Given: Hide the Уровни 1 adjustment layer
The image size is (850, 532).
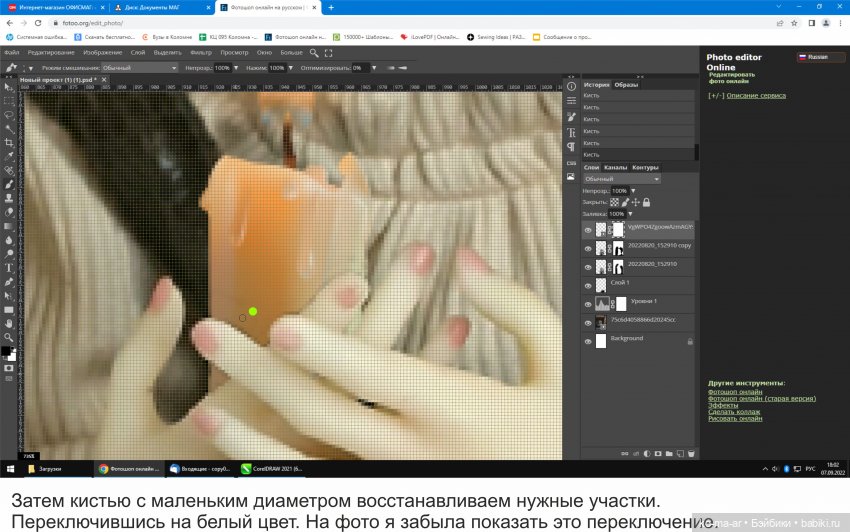Looking at the screenshot, I should 588,304.
